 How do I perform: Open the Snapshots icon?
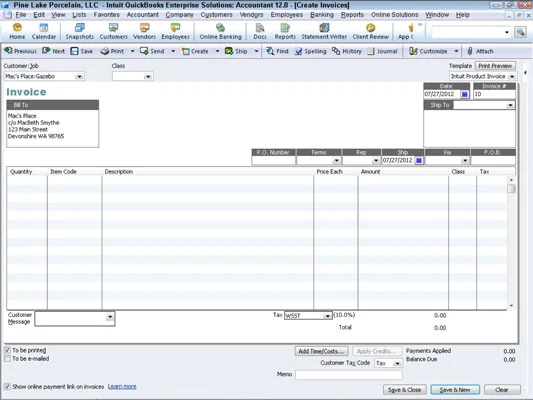click(x=80, y=31)
